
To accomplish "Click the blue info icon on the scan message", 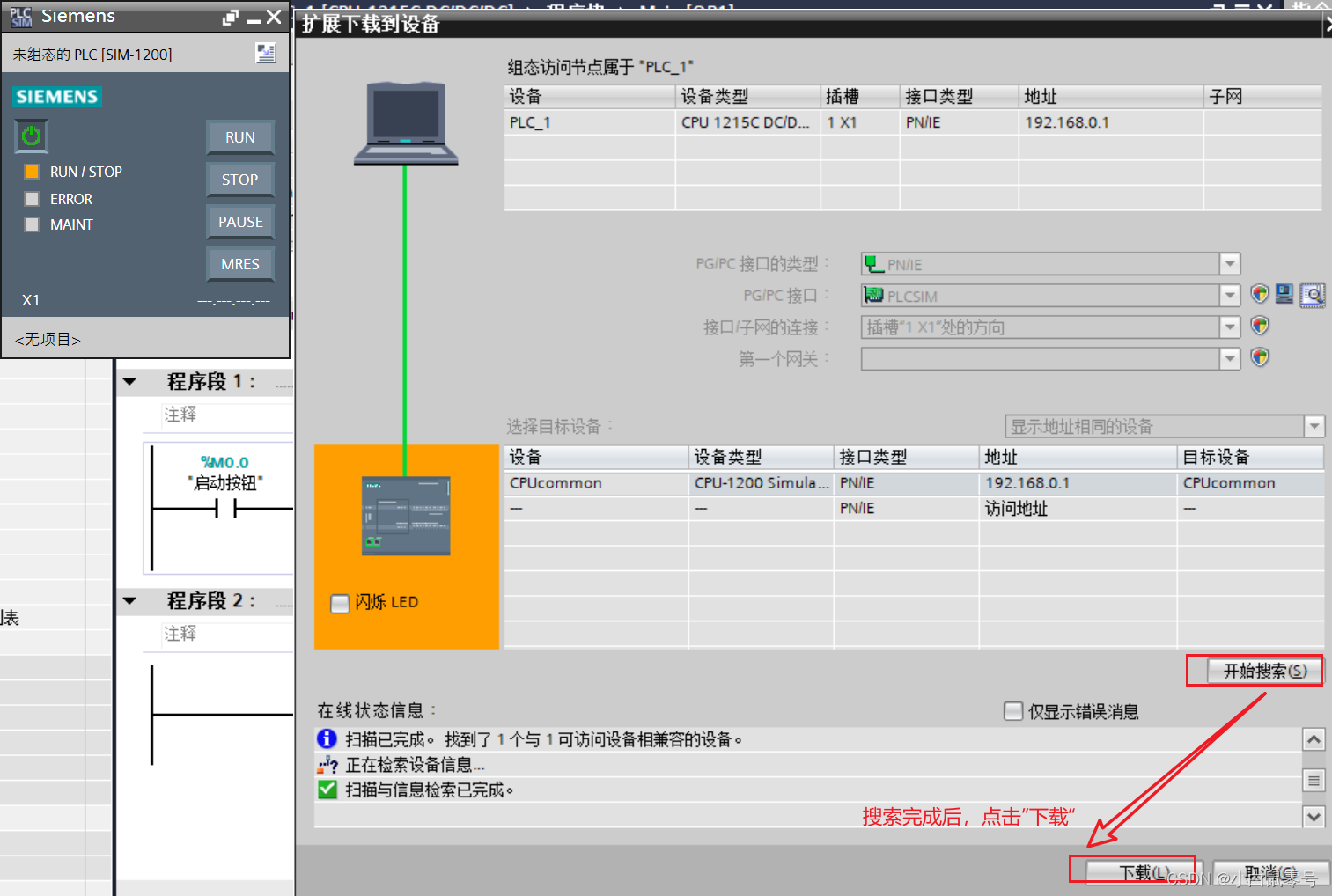I will (x=327, y=739).
